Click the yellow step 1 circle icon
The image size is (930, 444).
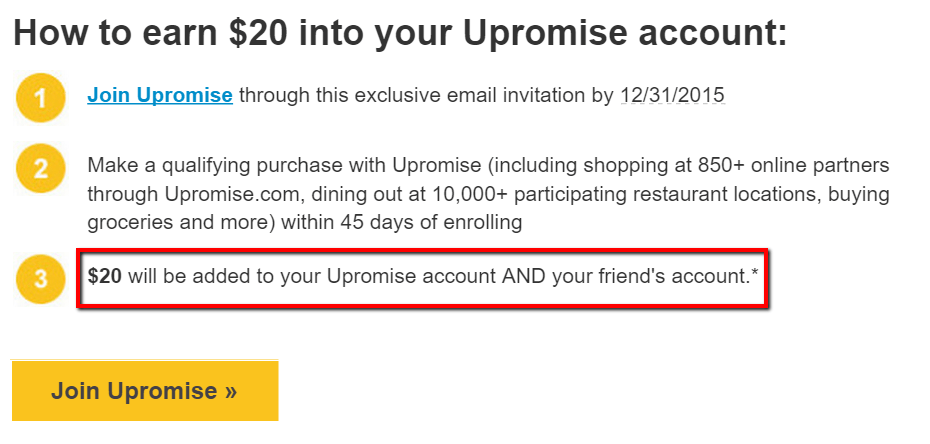(40, 98)
